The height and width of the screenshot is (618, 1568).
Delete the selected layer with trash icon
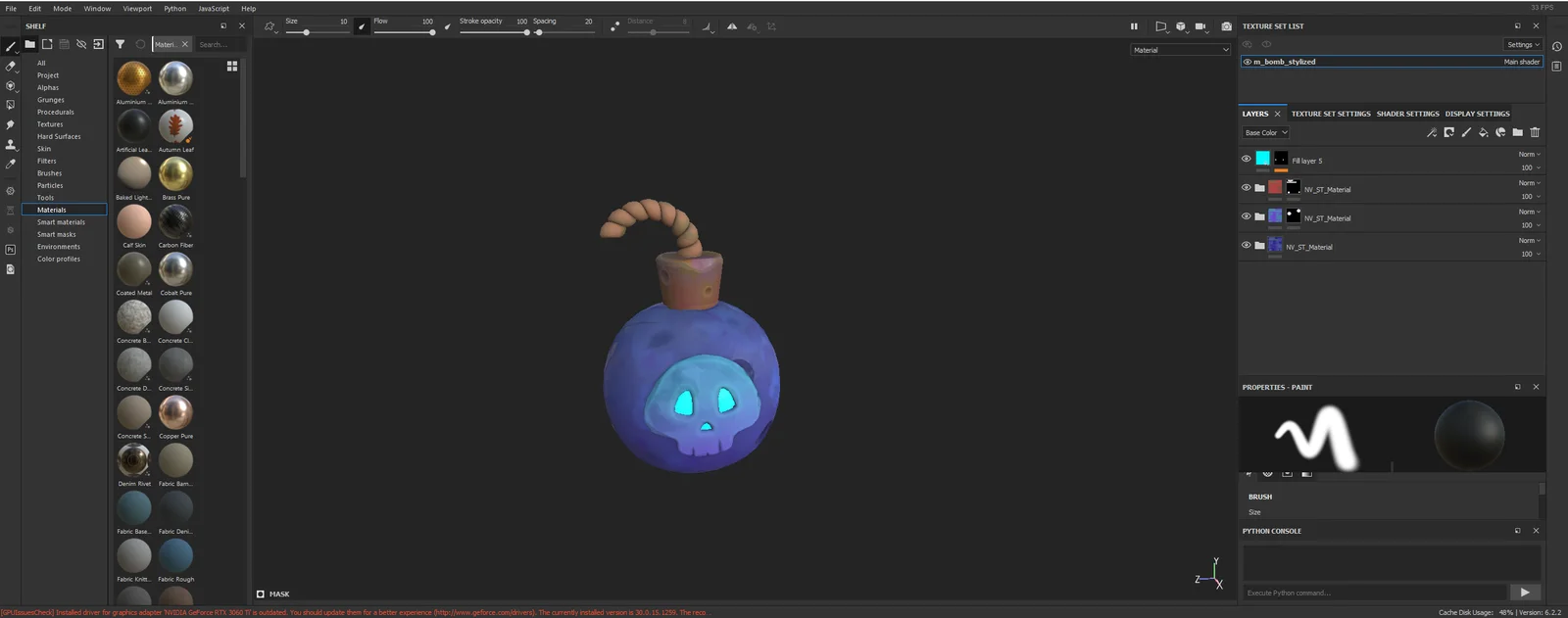point(1535,132)
